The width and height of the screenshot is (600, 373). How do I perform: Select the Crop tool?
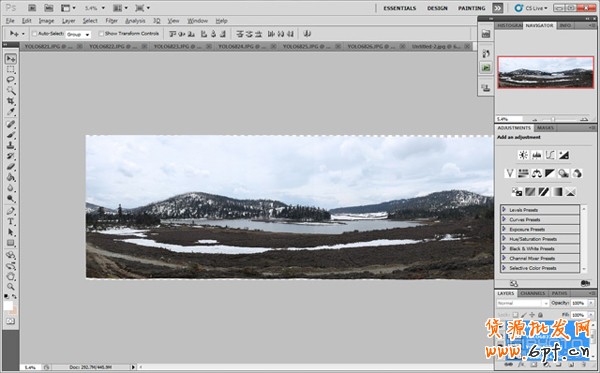click(10, 101)
